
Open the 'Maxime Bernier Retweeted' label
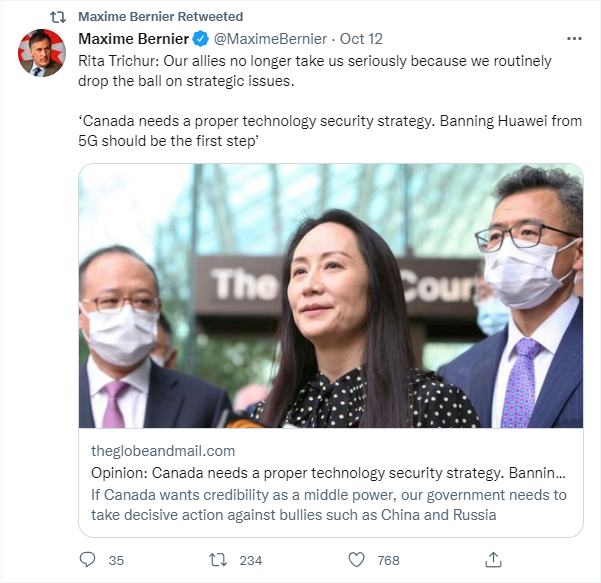click(161, 17)
